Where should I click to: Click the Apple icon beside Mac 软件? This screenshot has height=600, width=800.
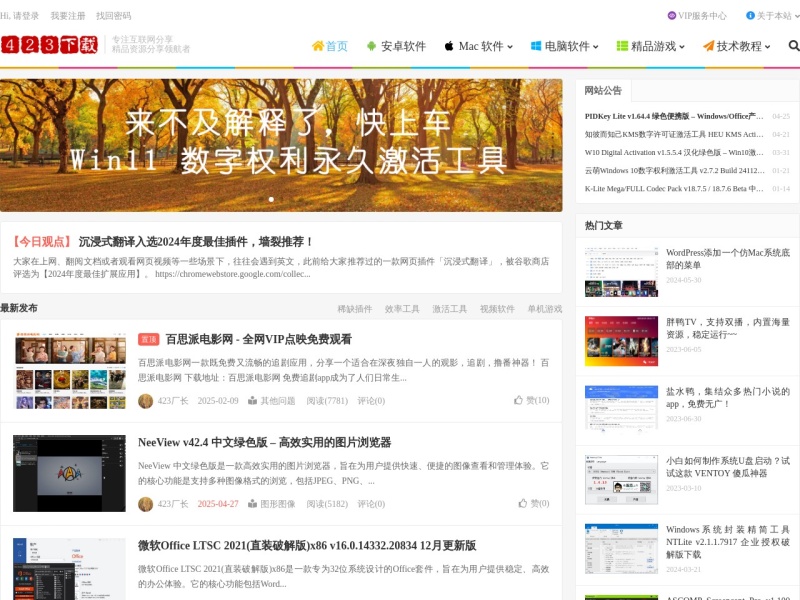449,46
